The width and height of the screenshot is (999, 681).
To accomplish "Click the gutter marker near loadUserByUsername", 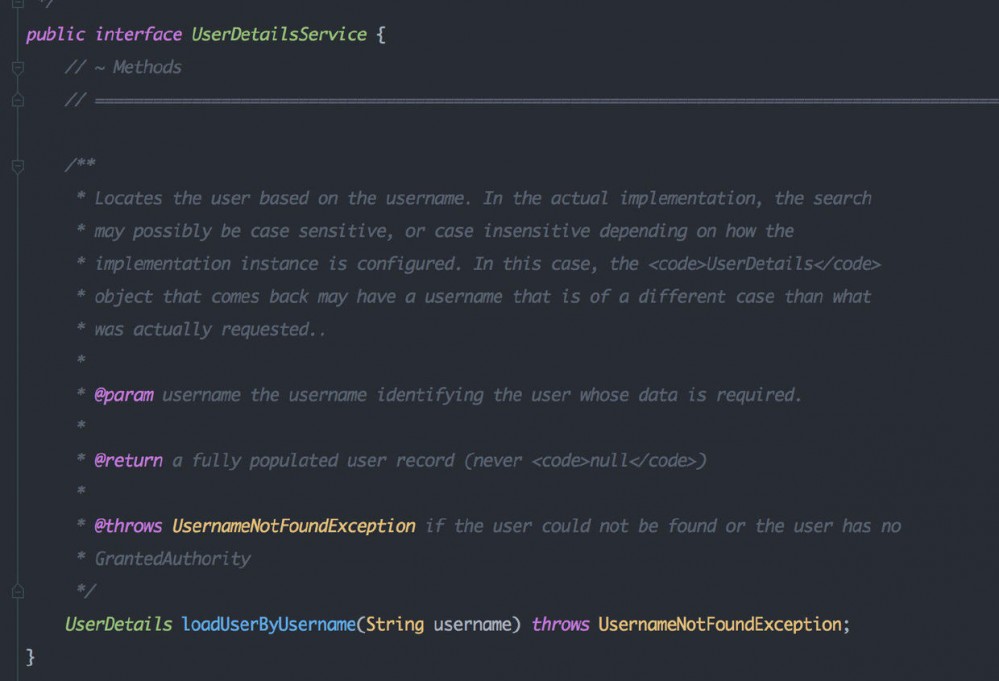I will 16,623.
